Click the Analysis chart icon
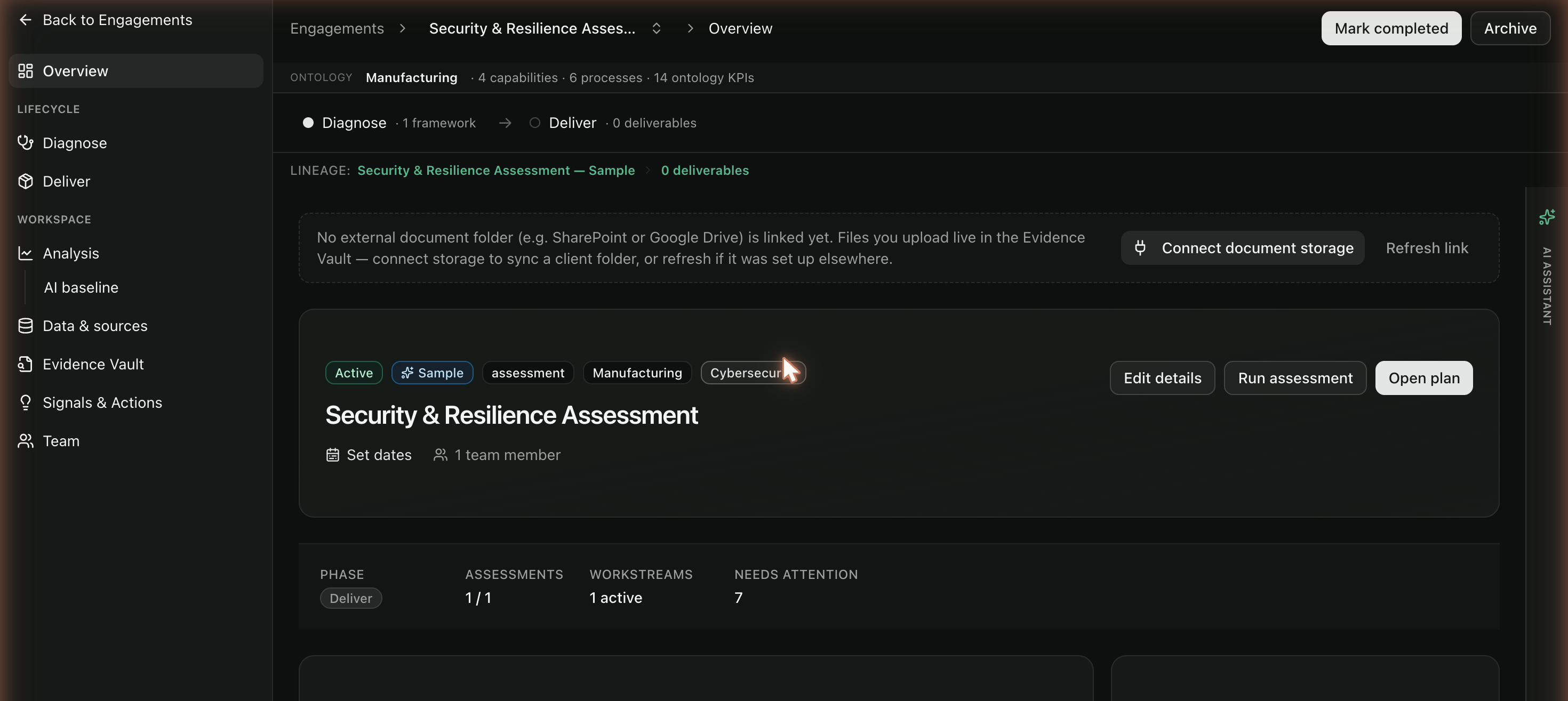 [x=25, y=253]
